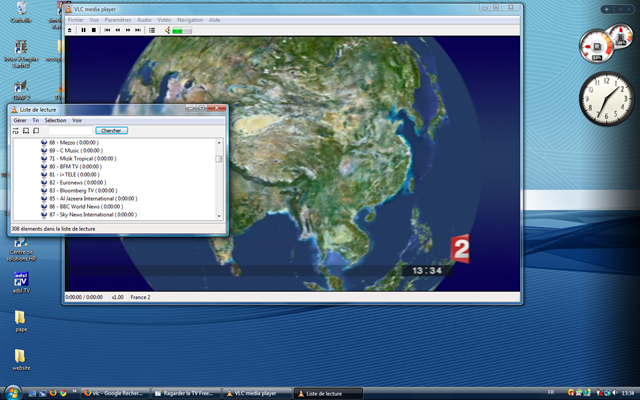The height and width of the screenshot is (400, 640).
Task: Open the website folder on desktop
Action: coord(21,360)
